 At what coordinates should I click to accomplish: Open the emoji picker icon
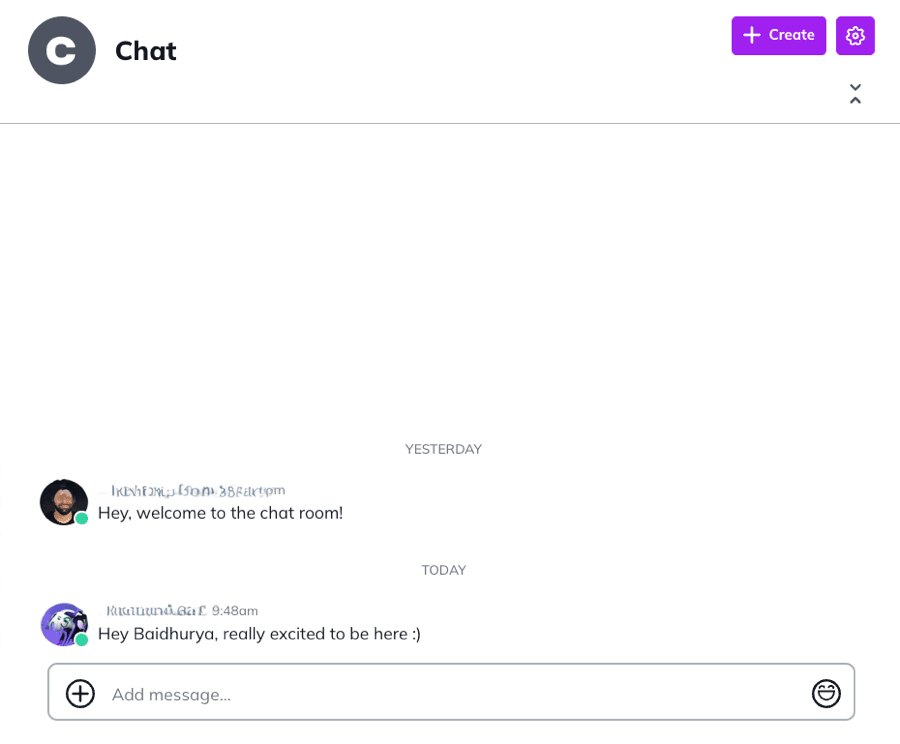click(826, 693)
